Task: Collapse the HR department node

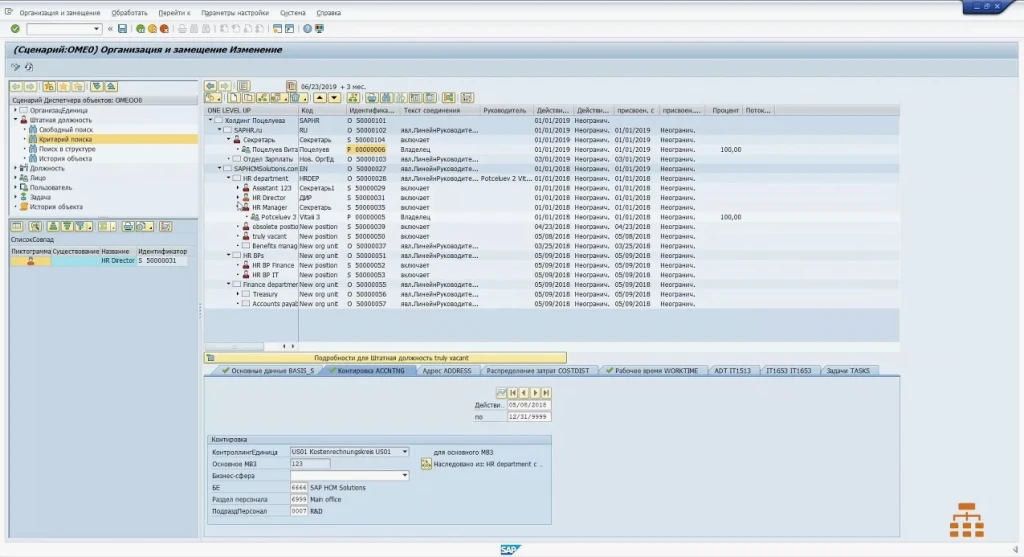Action: (x=229, y=178)
